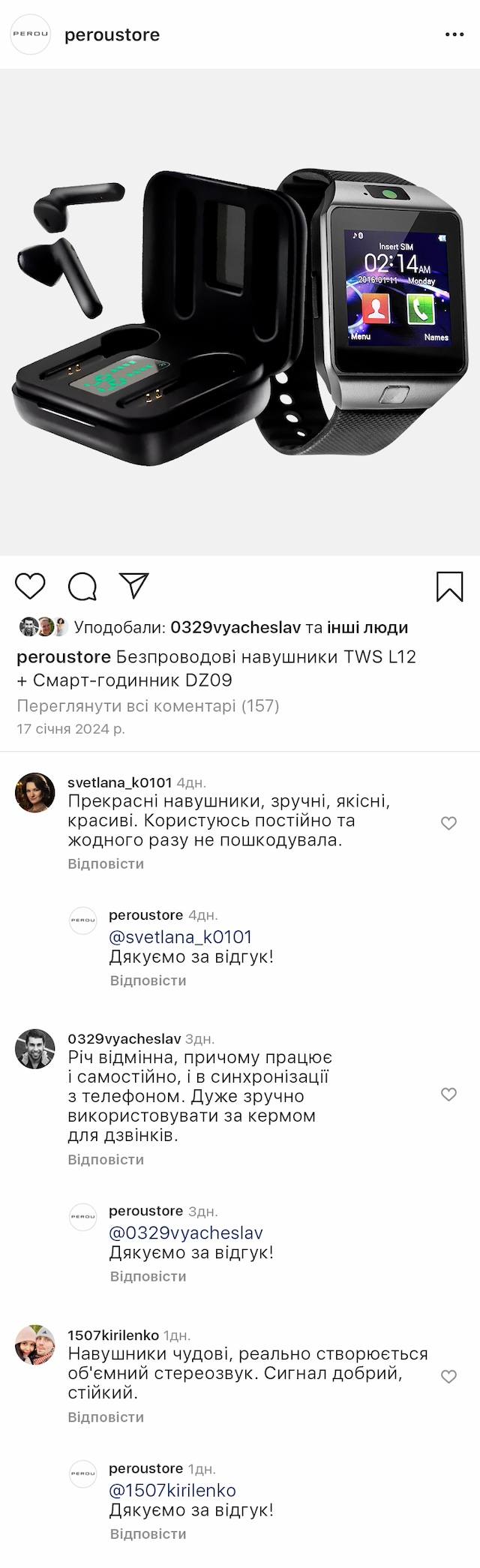This screenshot has height=1568, width=480.
Task: Expand all 157 comments
Action: tap(148, 705)
